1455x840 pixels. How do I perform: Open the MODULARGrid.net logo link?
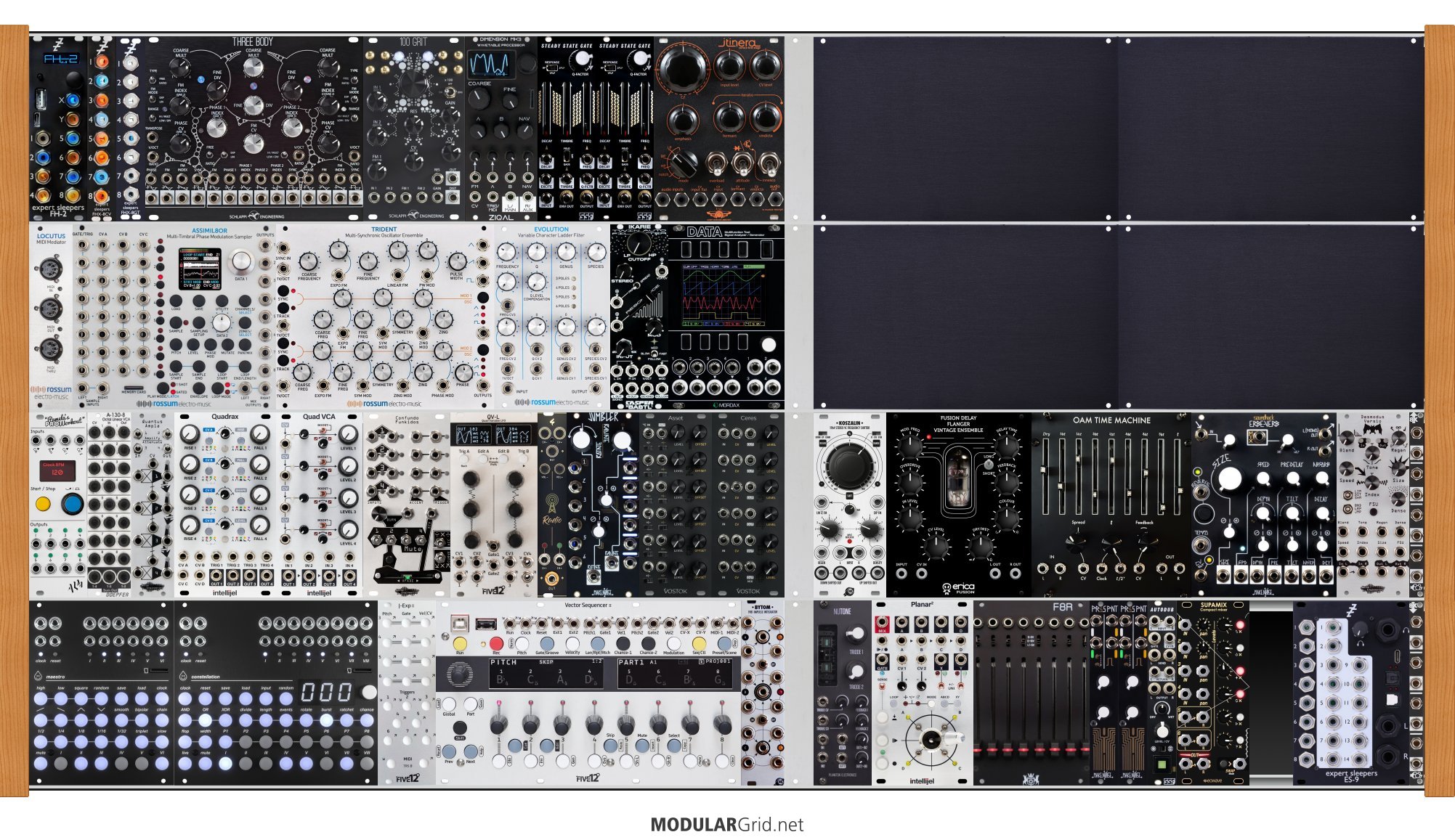pyautogui.click(x=726, y=825)
